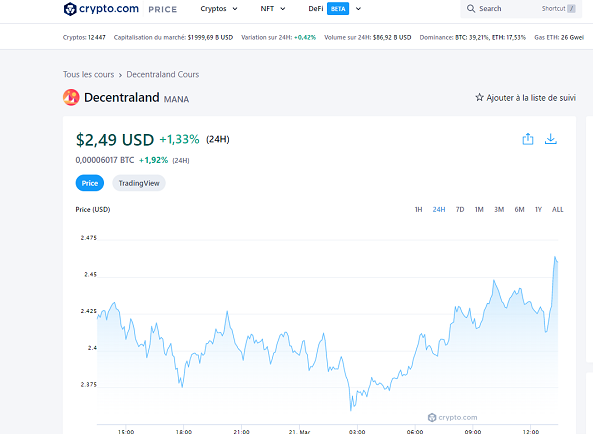Expand the Cryptos dropdown arrow
Screen dimensions: 593x434
[235, 9]
